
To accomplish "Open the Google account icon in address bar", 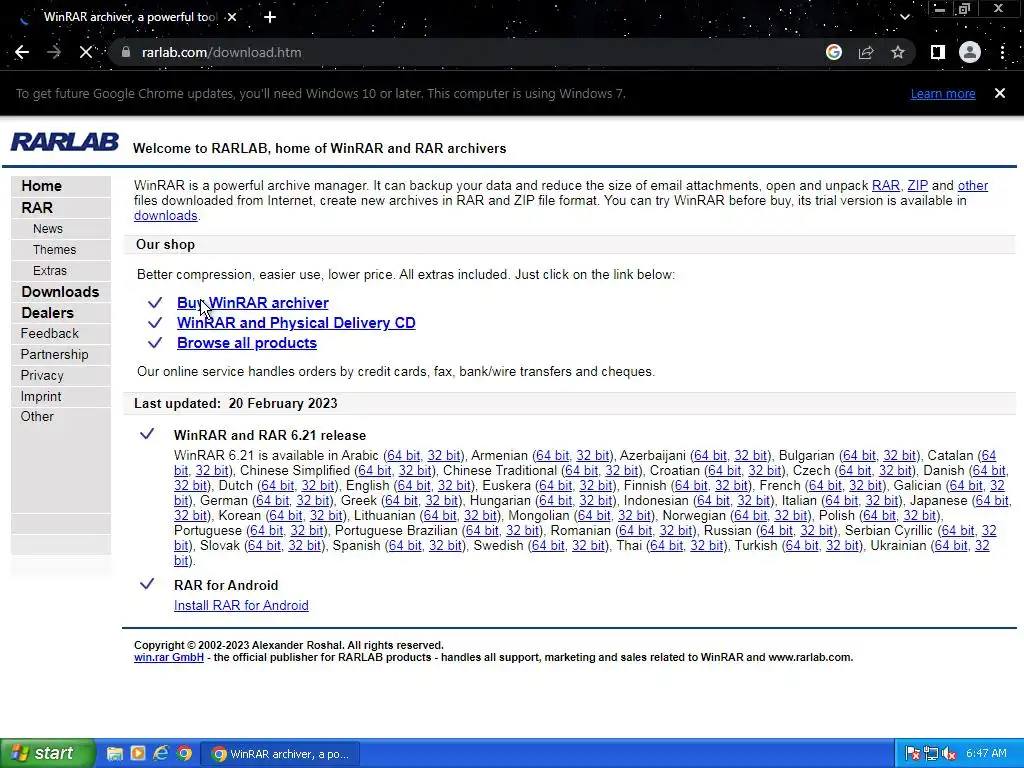I will [833, 52].
